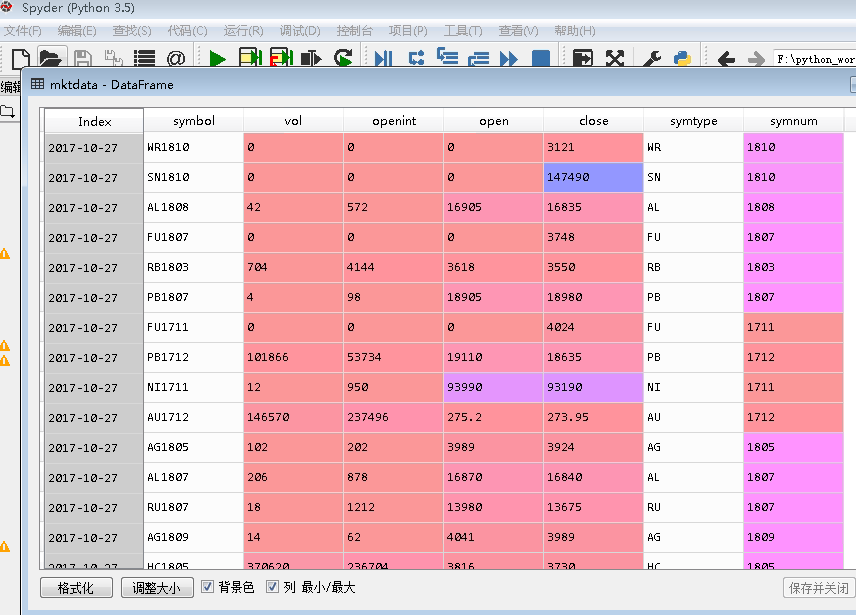856x615 pixels.
Task: Save the current file
Action: [82, 58]
